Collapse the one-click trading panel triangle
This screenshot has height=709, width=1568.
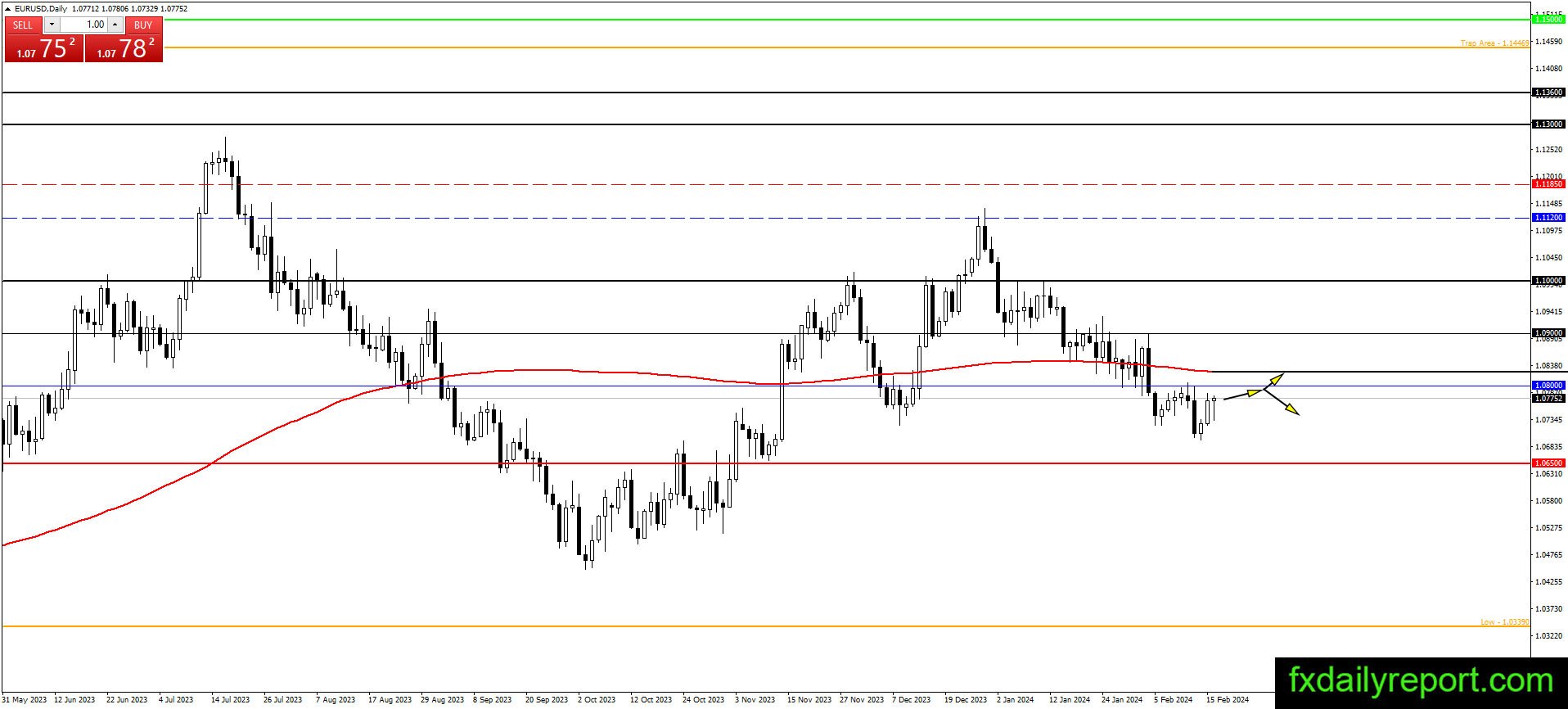tap(7, 8)
